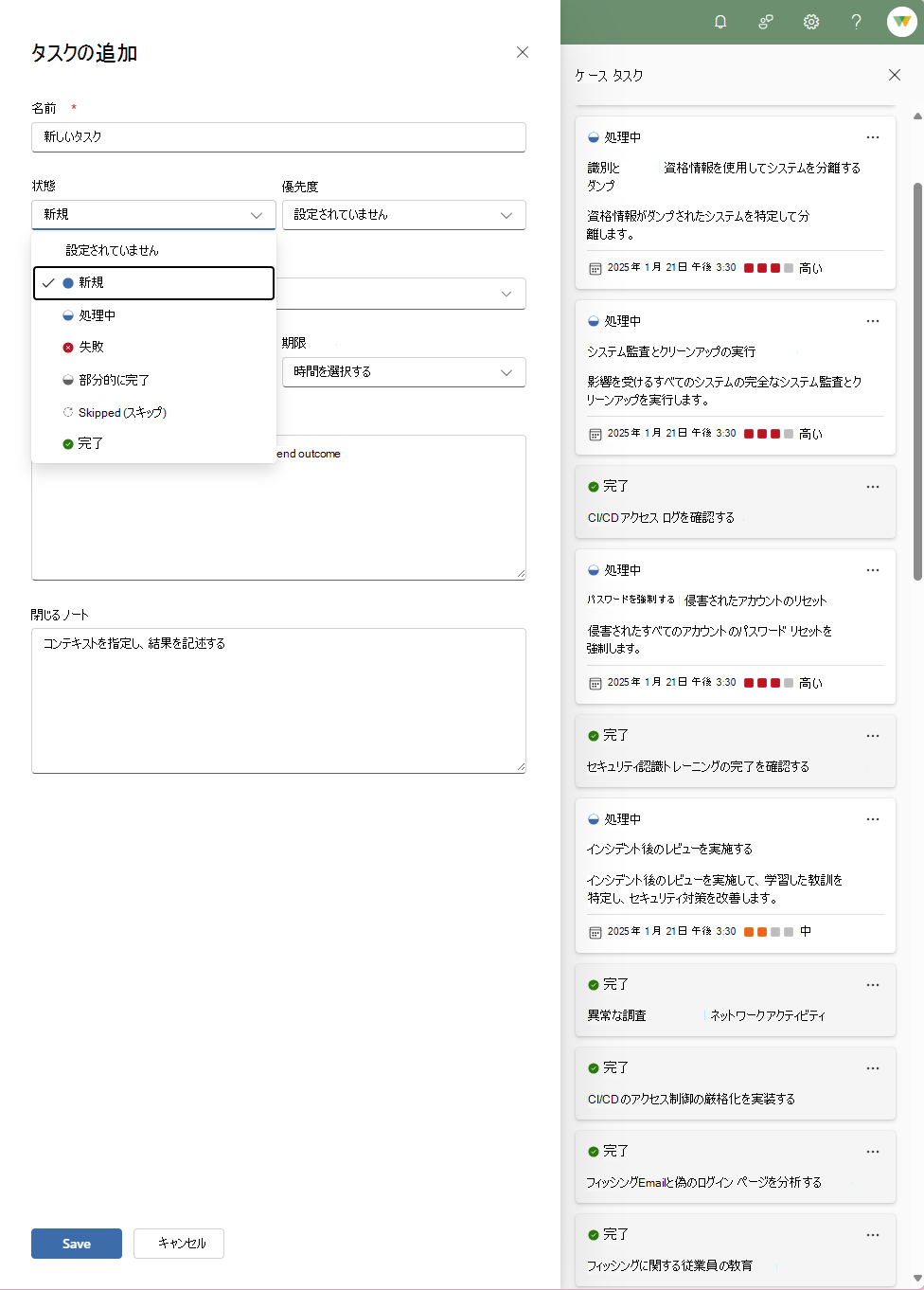Click calendar icon on インシデント後のレビュー task card

pyautogui.click(x=595, y=933)
